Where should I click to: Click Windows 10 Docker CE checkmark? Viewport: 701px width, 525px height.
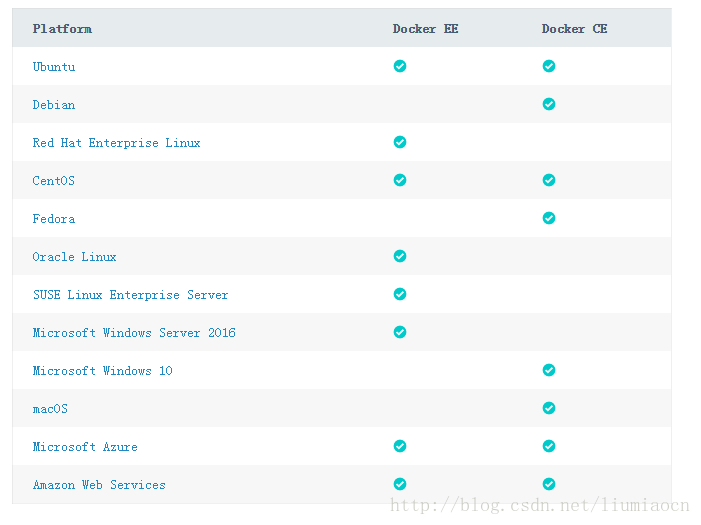tap(549, 370)
